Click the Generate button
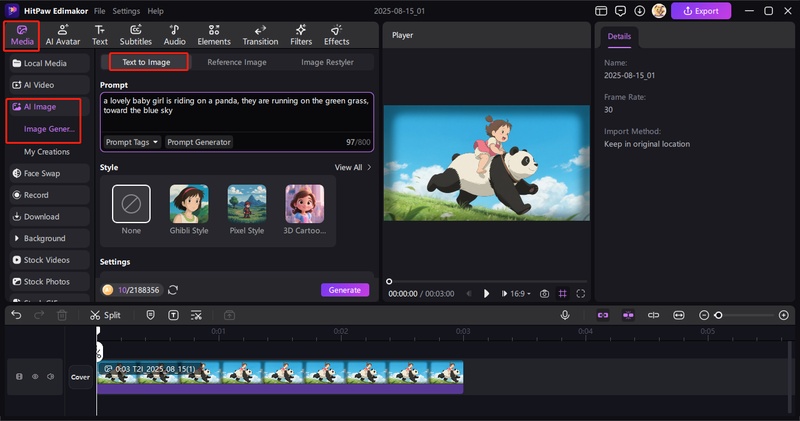This screenshot has height=421, width=800. 345,290
